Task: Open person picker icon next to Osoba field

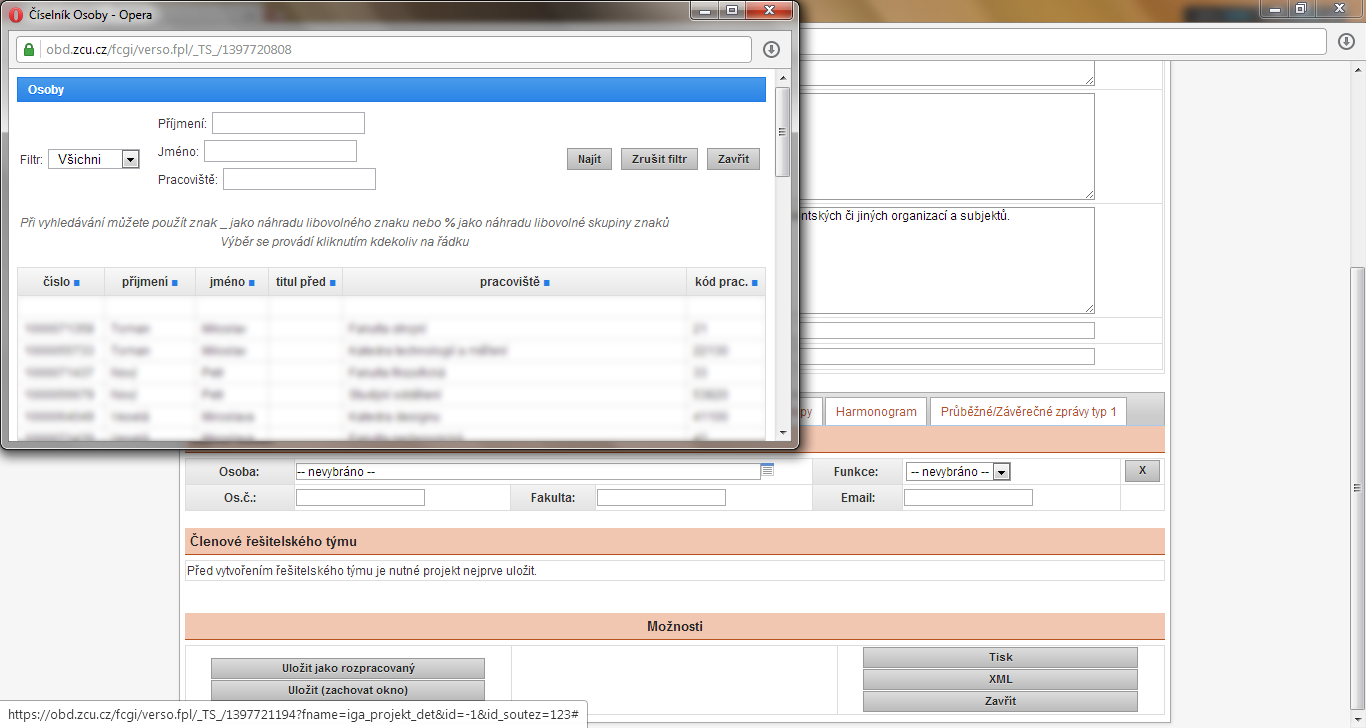Action: [768, 469]
